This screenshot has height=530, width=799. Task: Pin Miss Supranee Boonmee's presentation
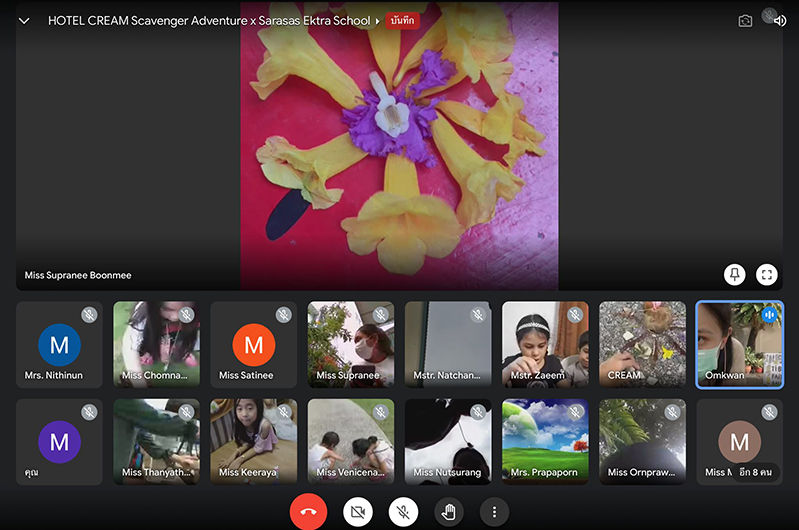[x=734, y=275]
